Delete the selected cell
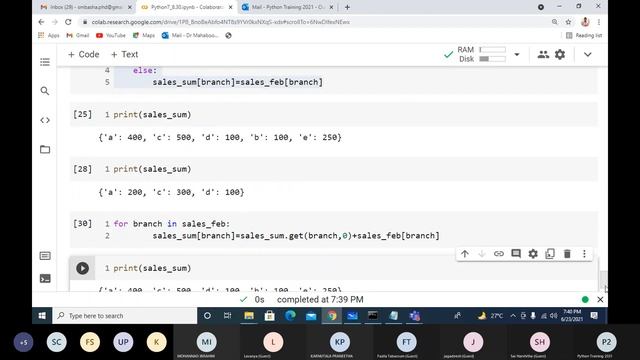This screenshot has height=360, width=640. [567, 254]
